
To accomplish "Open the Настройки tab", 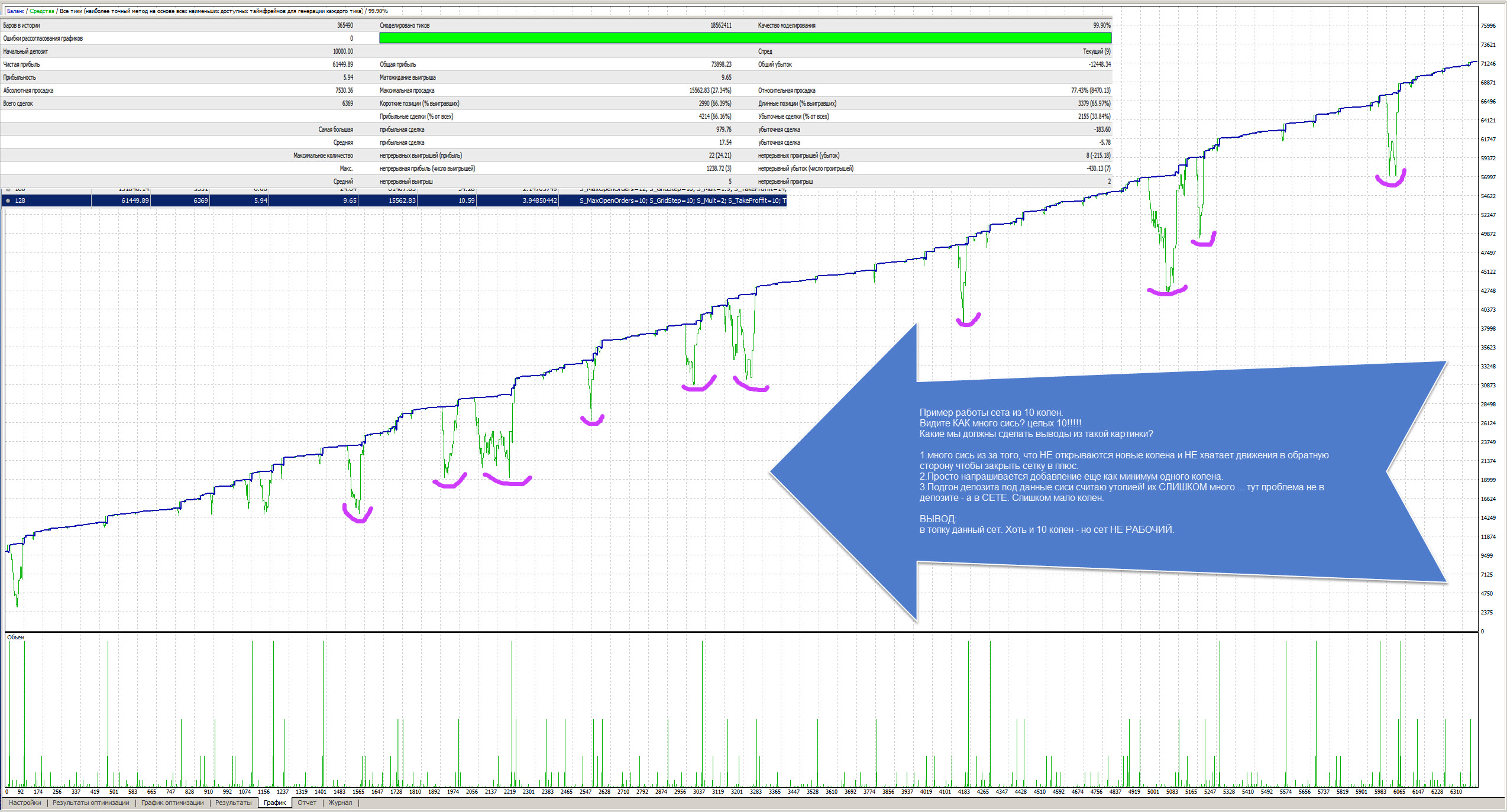I will [25, 803].
